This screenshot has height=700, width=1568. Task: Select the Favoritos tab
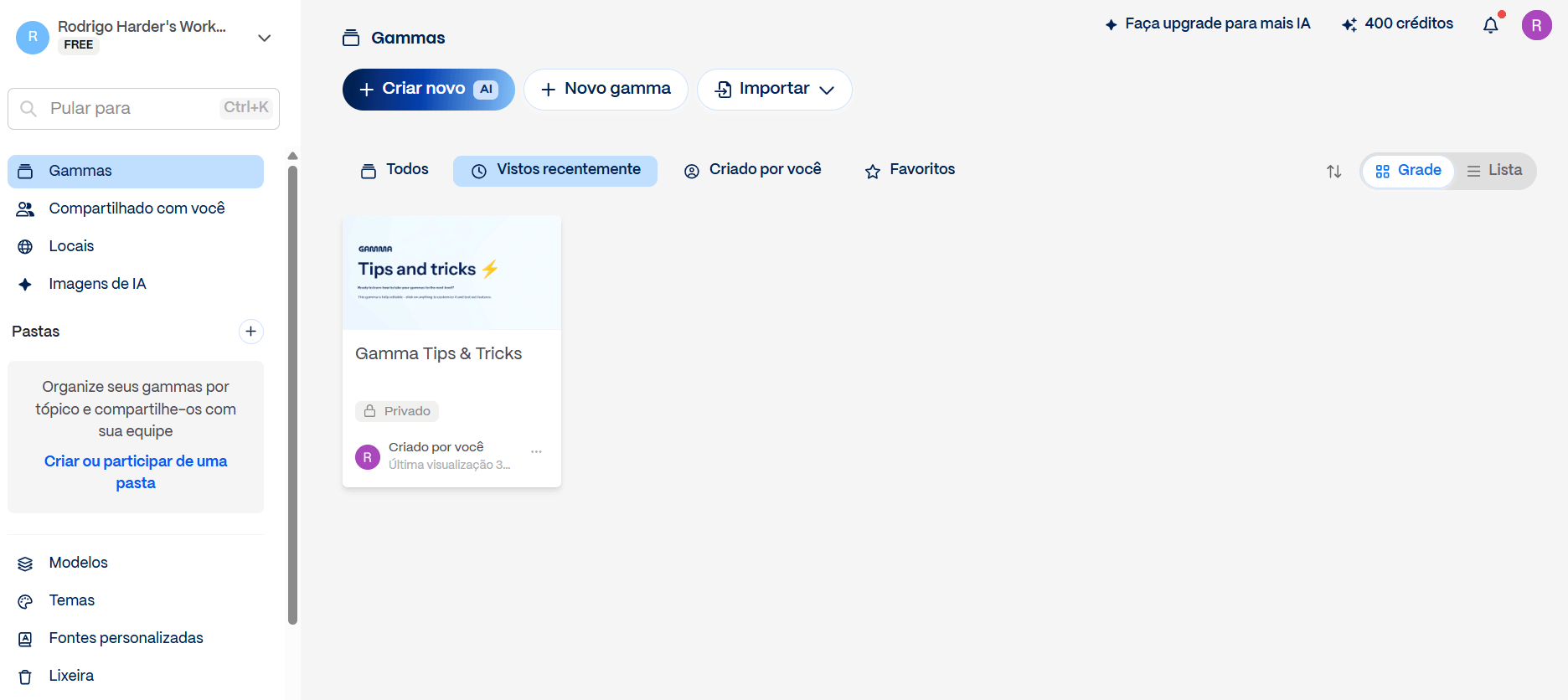(x=910, y=170)
